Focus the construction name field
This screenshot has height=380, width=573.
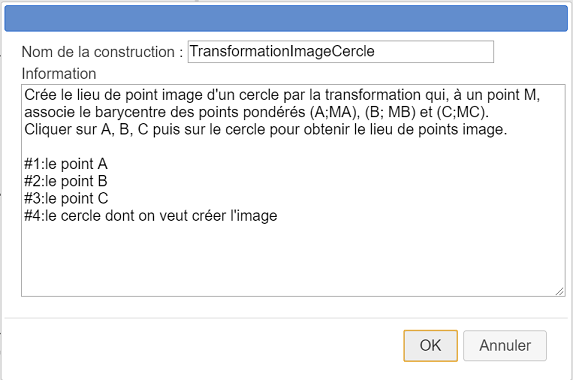(341, 52)
